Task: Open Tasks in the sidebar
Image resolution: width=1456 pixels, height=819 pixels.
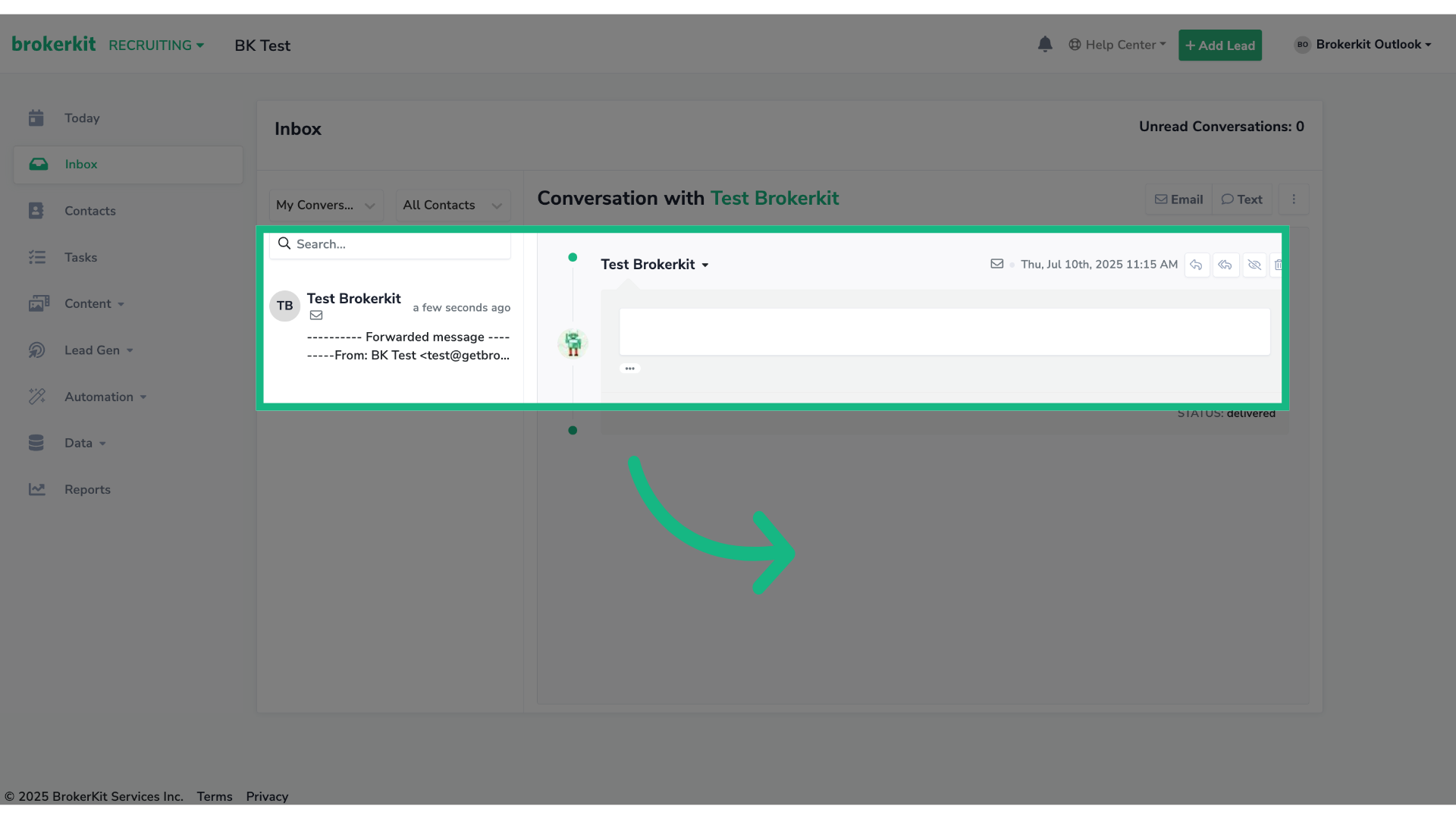Action: click(80, 258)
